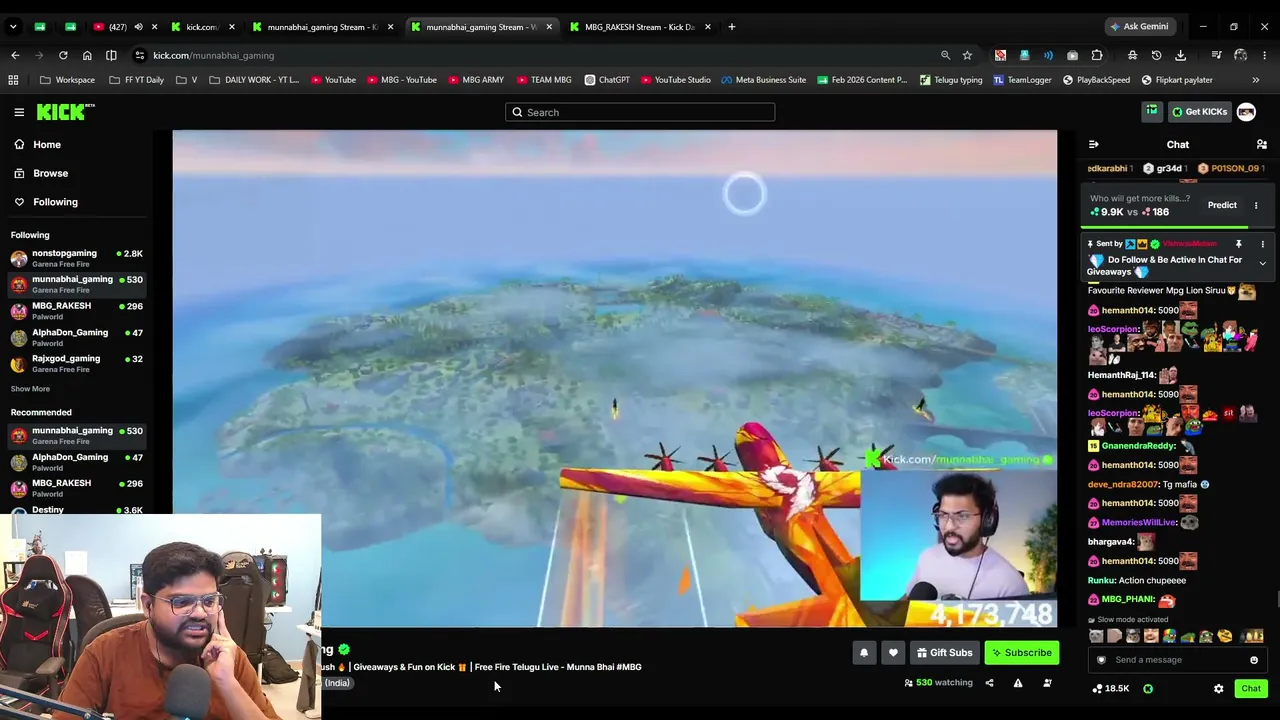
Task: Click the mute audio icon on YouTube tab
Action: 138,27
